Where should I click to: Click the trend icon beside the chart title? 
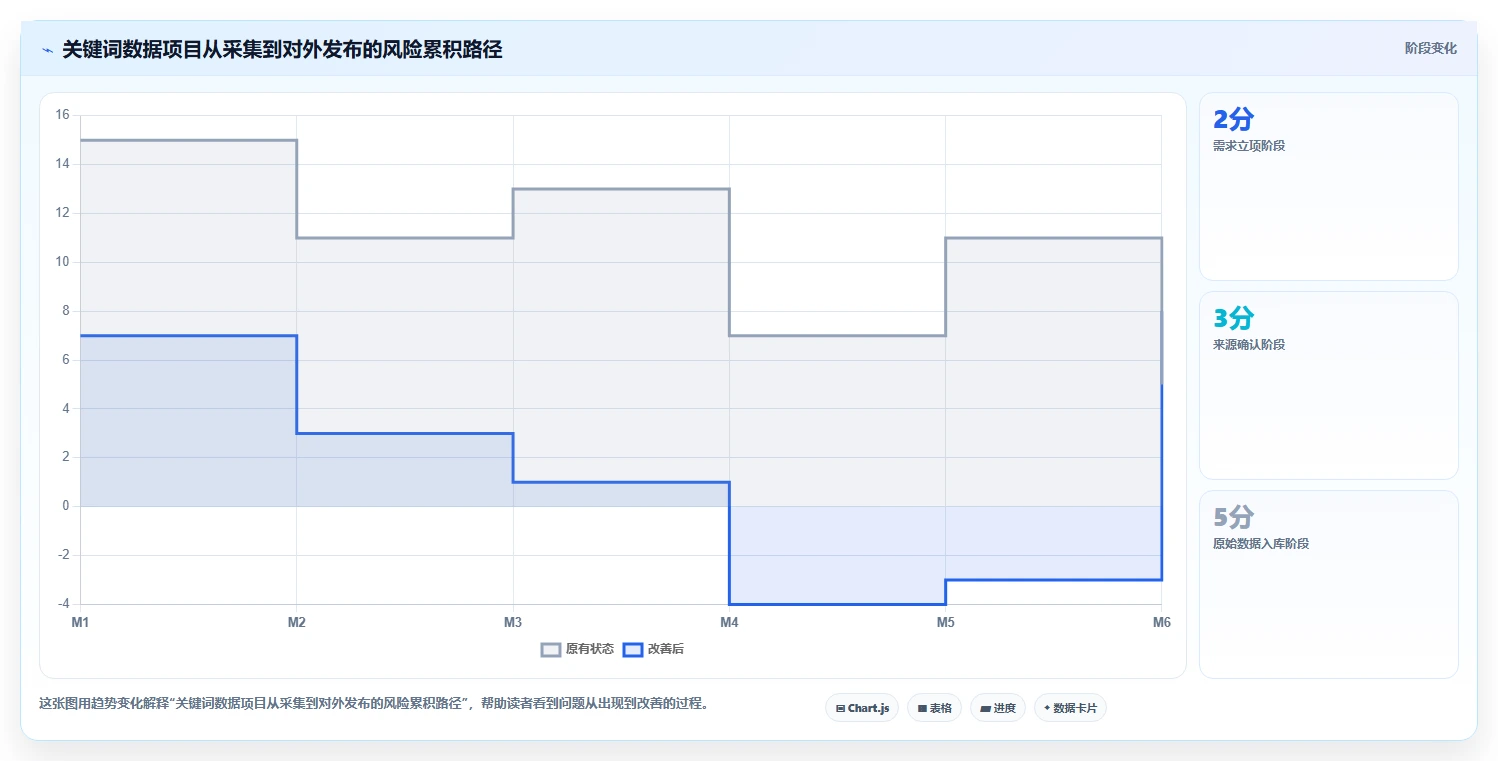47,50
